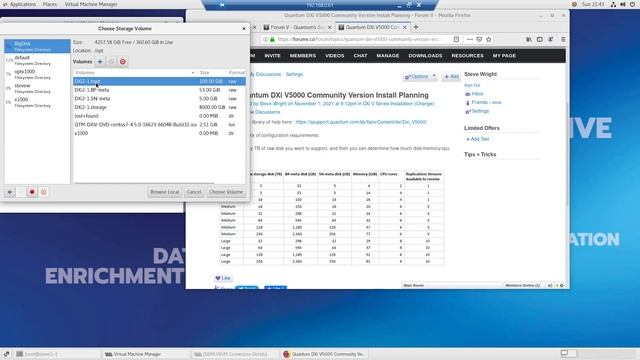This screenshot has width=640, height=360.
Task: Open MANAGE in forum navigation
Action: pos(388,56)
